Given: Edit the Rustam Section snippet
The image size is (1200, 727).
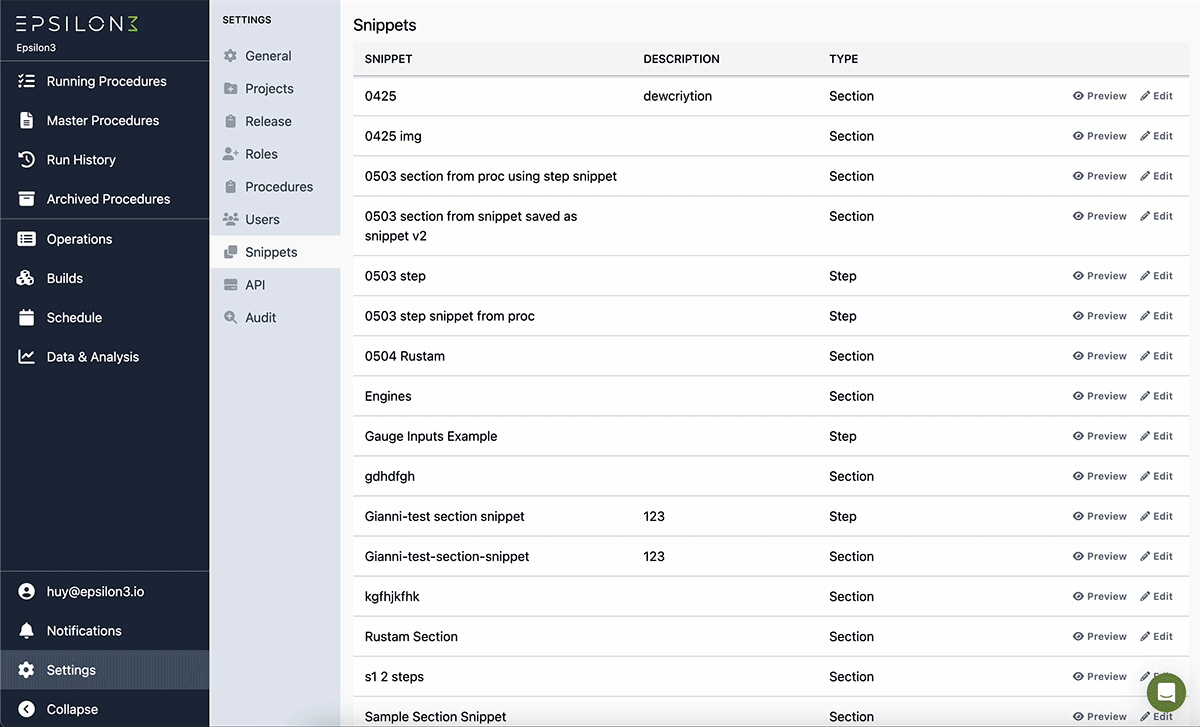Looking at the screenshot, I should coord(1156,636).
